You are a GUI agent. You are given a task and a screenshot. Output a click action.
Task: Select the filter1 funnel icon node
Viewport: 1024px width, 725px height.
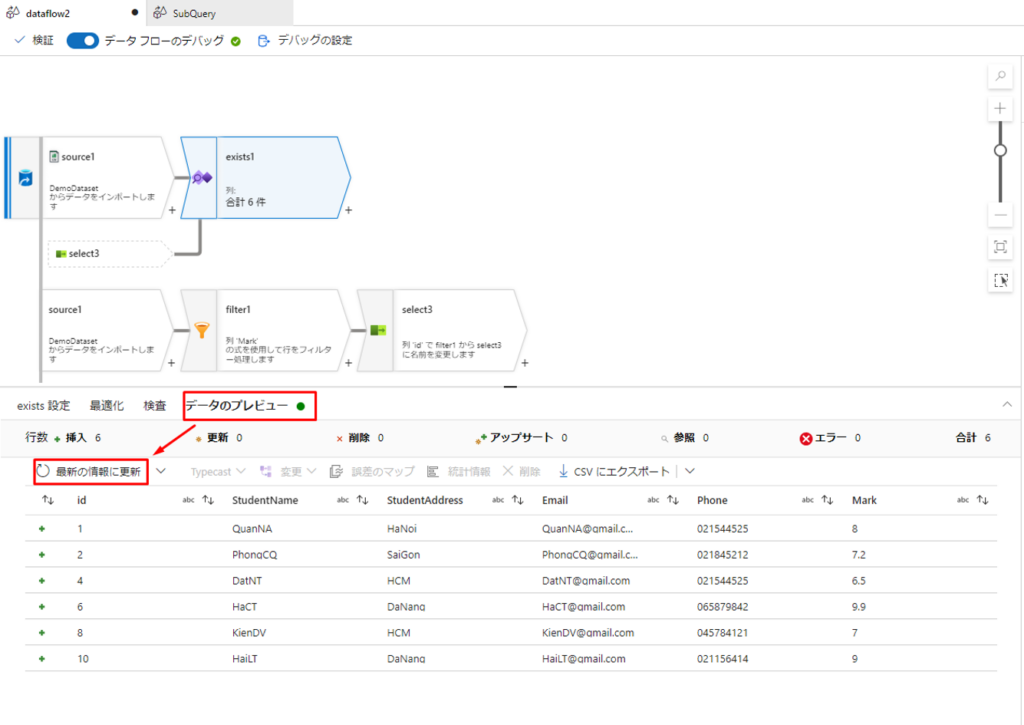click(x=202, y=330)
